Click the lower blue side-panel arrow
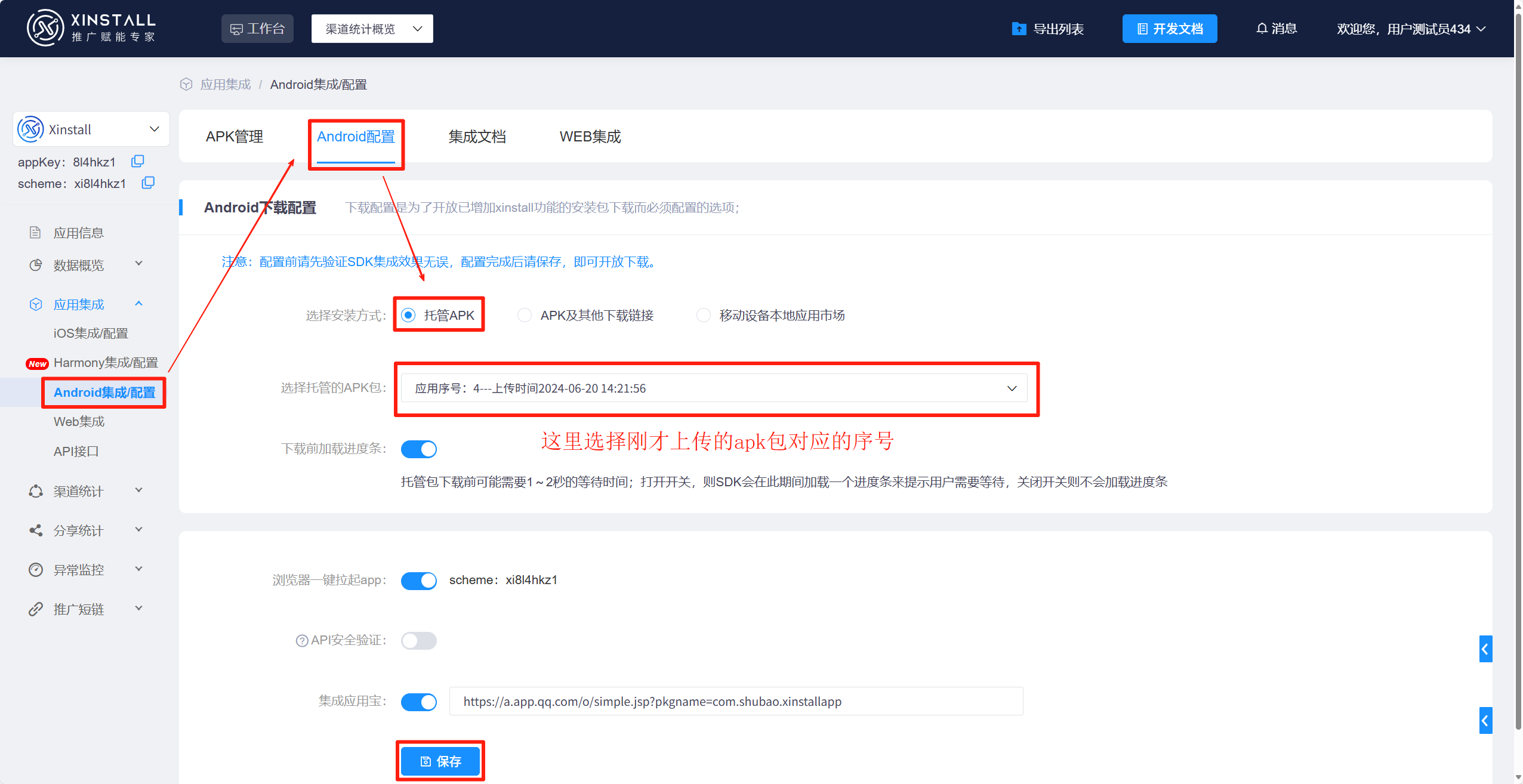Viewport: 1523px width, 784px height. click(x=1485, y=721)
